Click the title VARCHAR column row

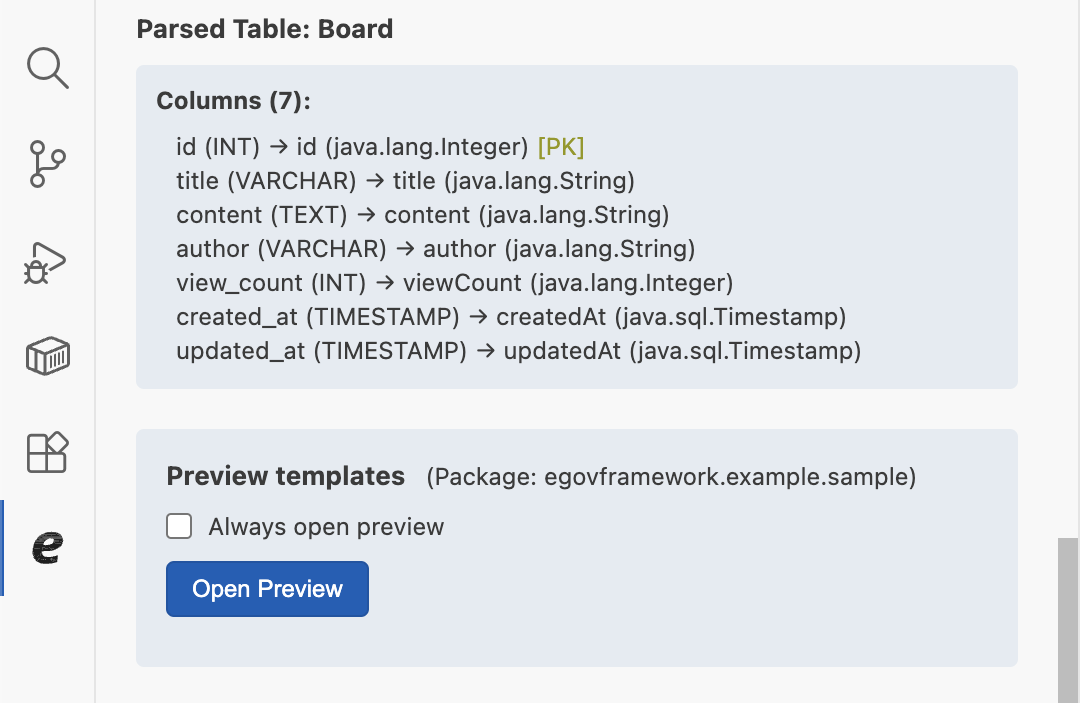[405, 181]
